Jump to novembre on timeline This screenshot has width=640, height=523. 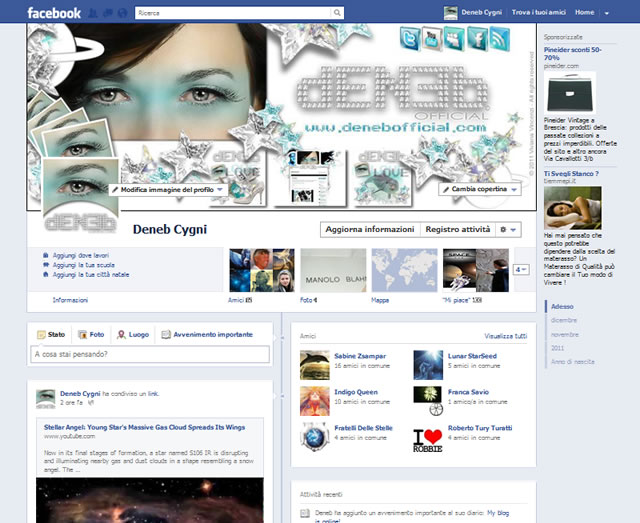(x=565, y=334)
